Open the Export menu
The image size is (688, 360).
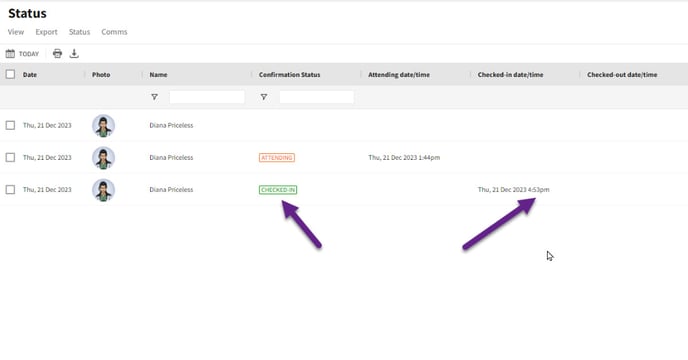click(47, 32)
